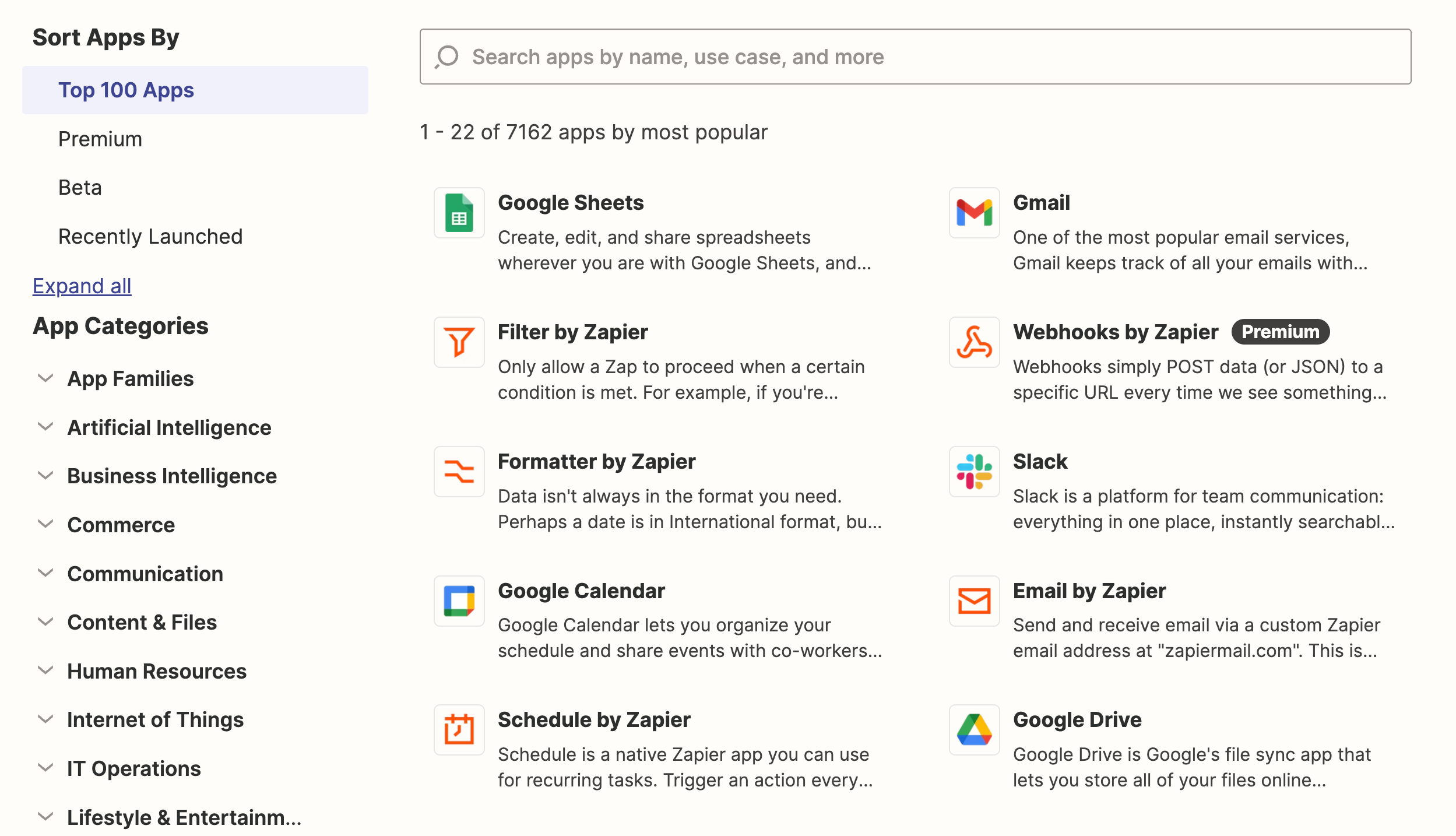This screenshot has width=1456, height=836.
Task: Open the Slack app icon
Action: click(x=974, y=472)
